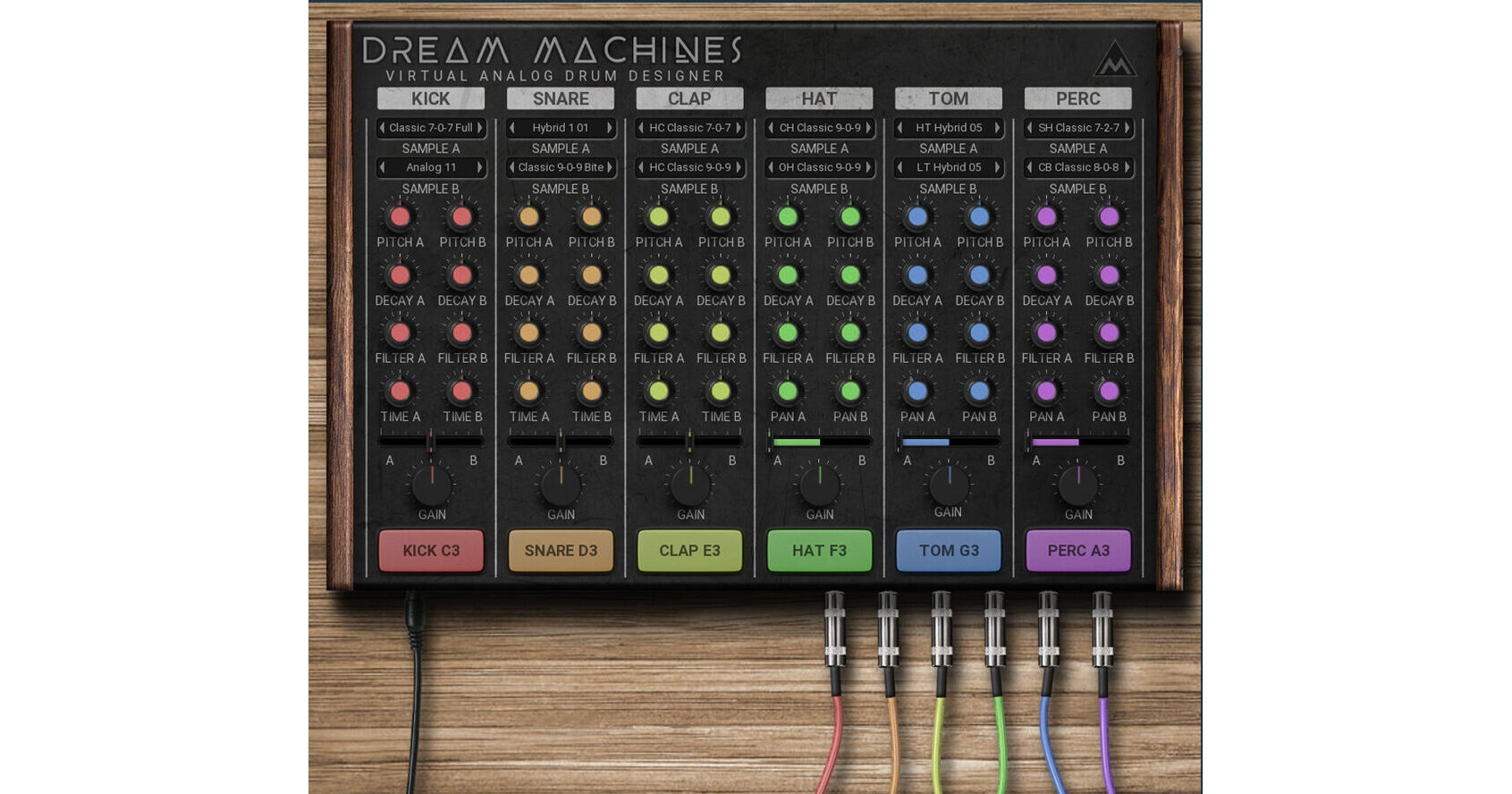Click previous arrow on HAT CH Classic 9-0-9
1512x794 pixels.
[x=771, y=128]
